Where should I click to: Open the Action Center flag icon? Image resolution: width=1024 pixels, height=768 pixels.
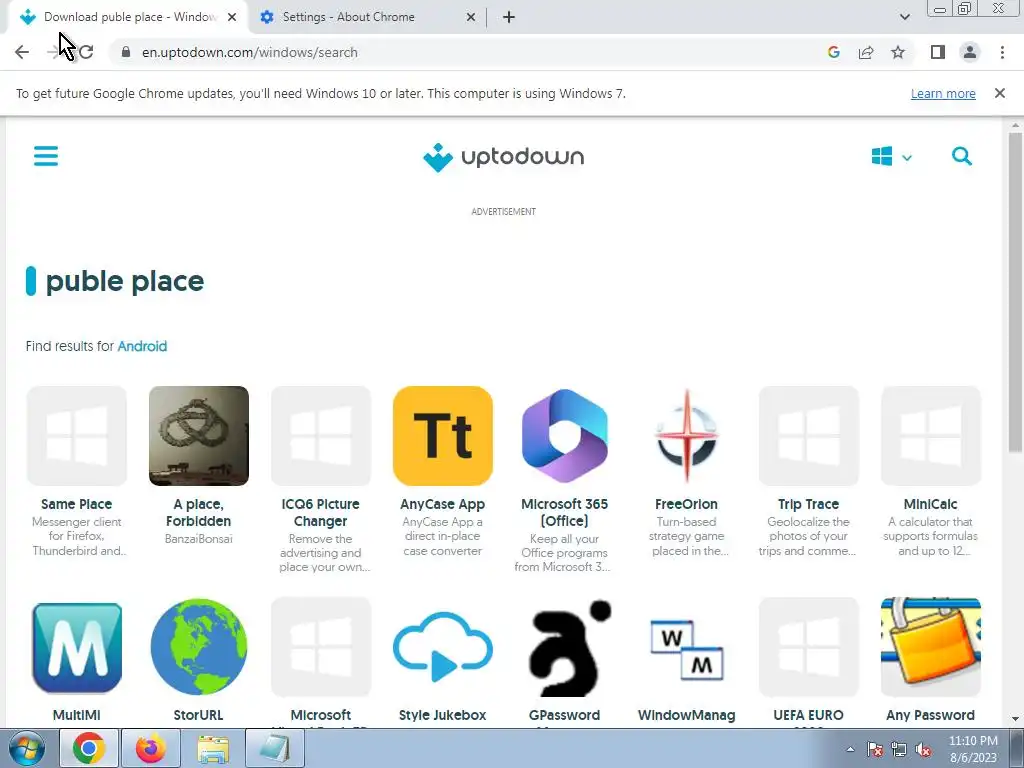tap(875, 749)
